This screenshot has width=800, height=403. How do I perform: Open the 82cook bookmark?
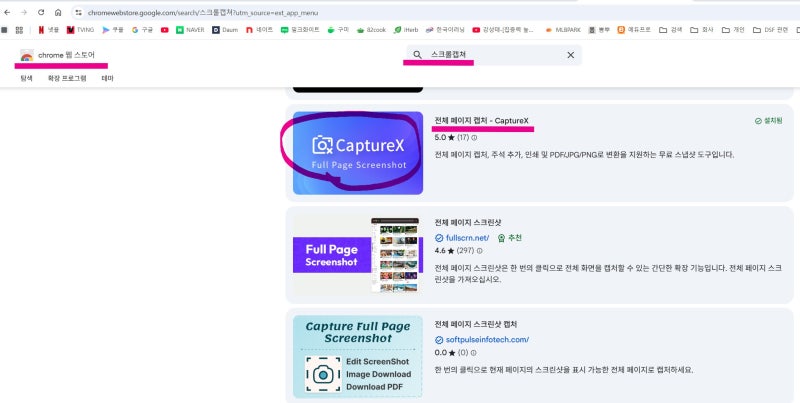pyautogui.click(x=371, y=30)
